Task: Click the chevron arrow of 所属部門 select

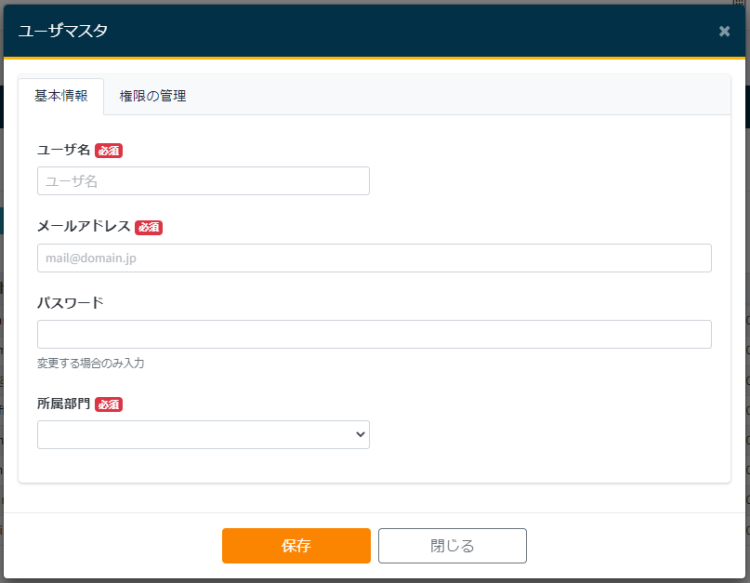Action: (x=360, y=434)
